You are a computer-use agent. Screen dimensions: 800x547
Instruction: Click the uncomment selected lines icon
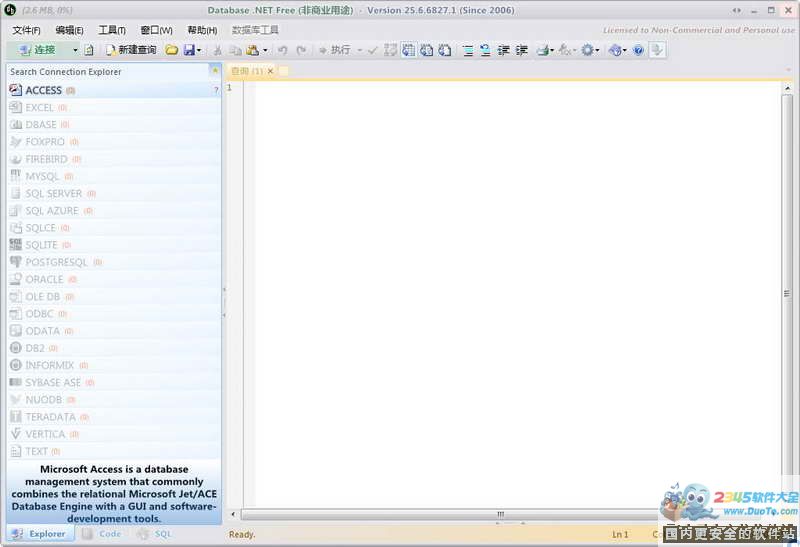pyautogui.click(x=485, y=50)
